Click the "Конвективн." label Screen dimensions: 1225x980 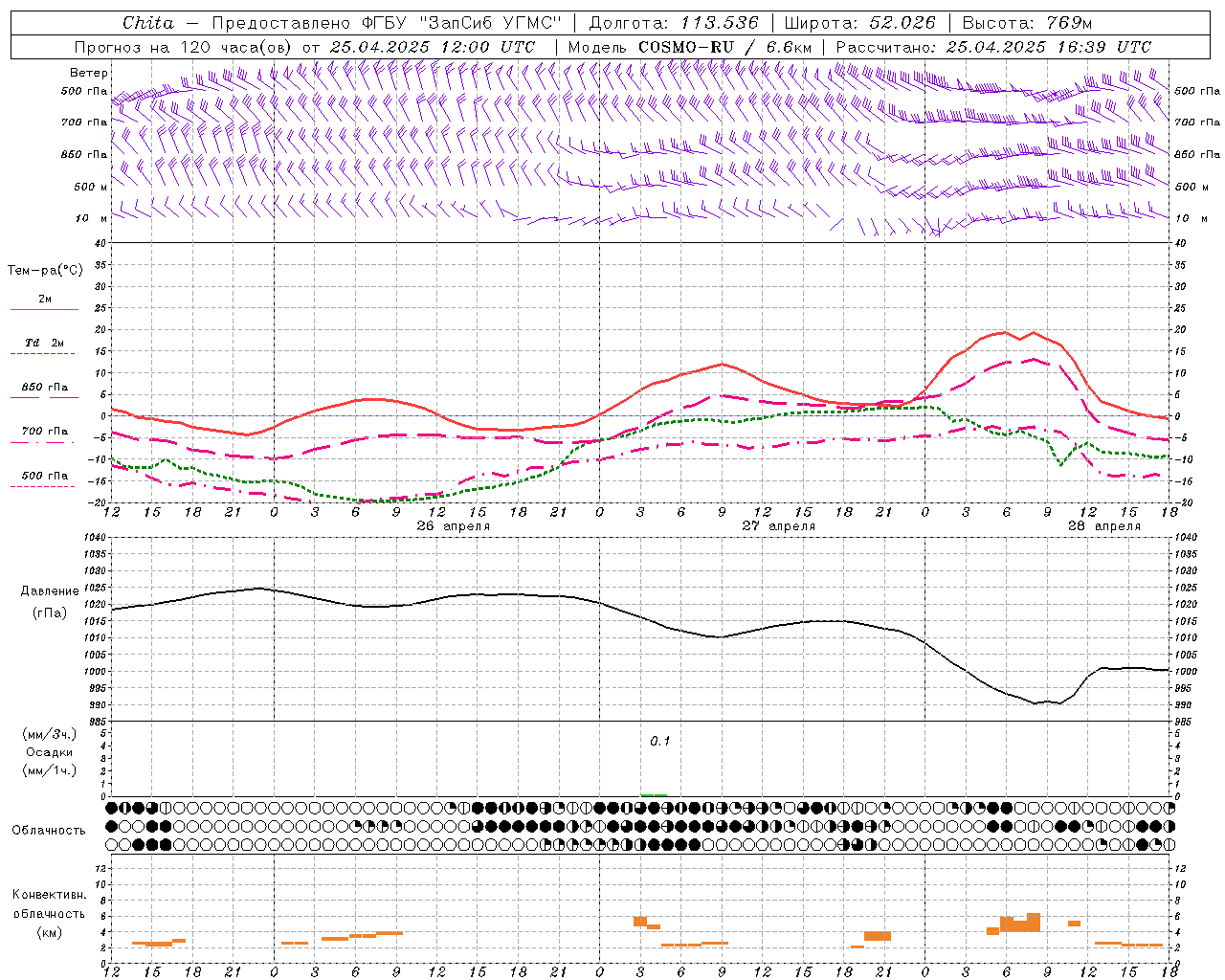[50, 895]
